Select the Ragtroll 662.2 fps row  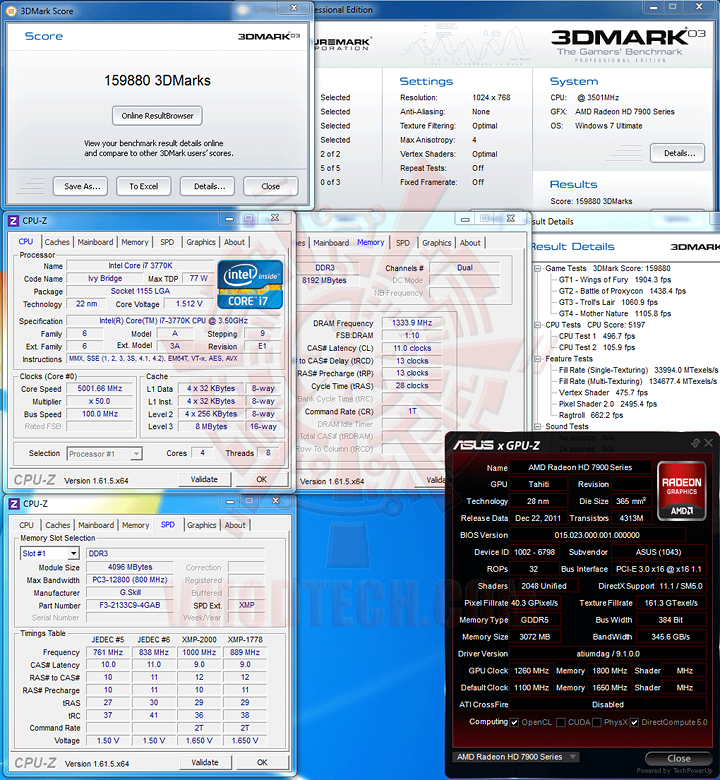pyautogui.click(x=591, y=415)
